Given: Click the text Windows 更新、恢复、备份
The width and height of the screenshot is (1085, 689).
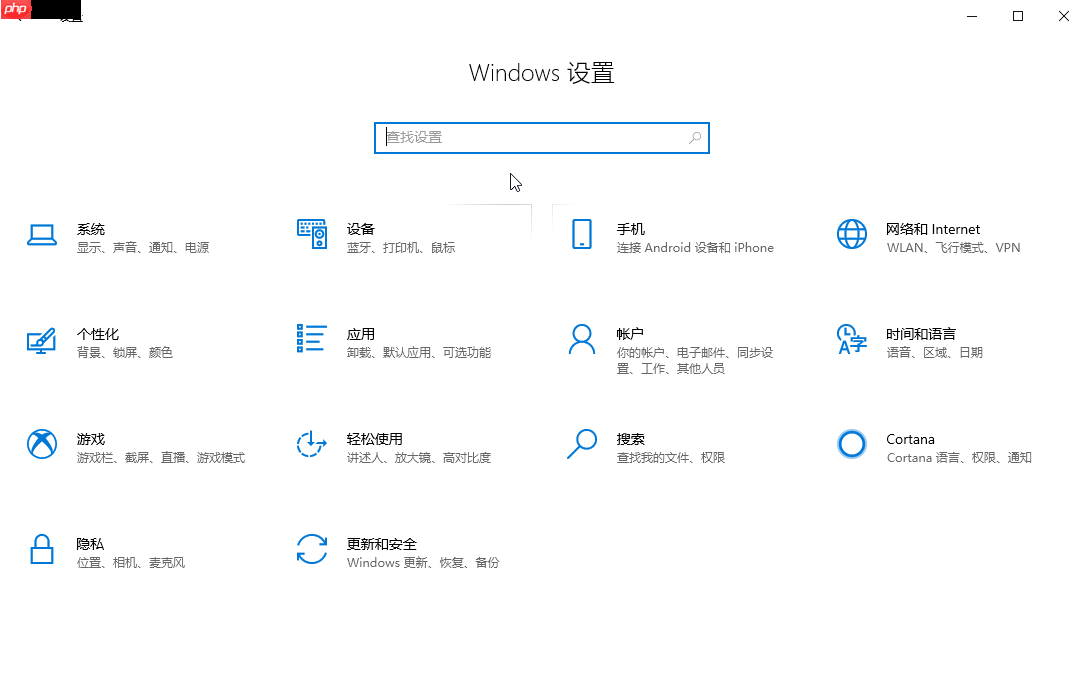Looking at the screenshot, I should (423, 563).
